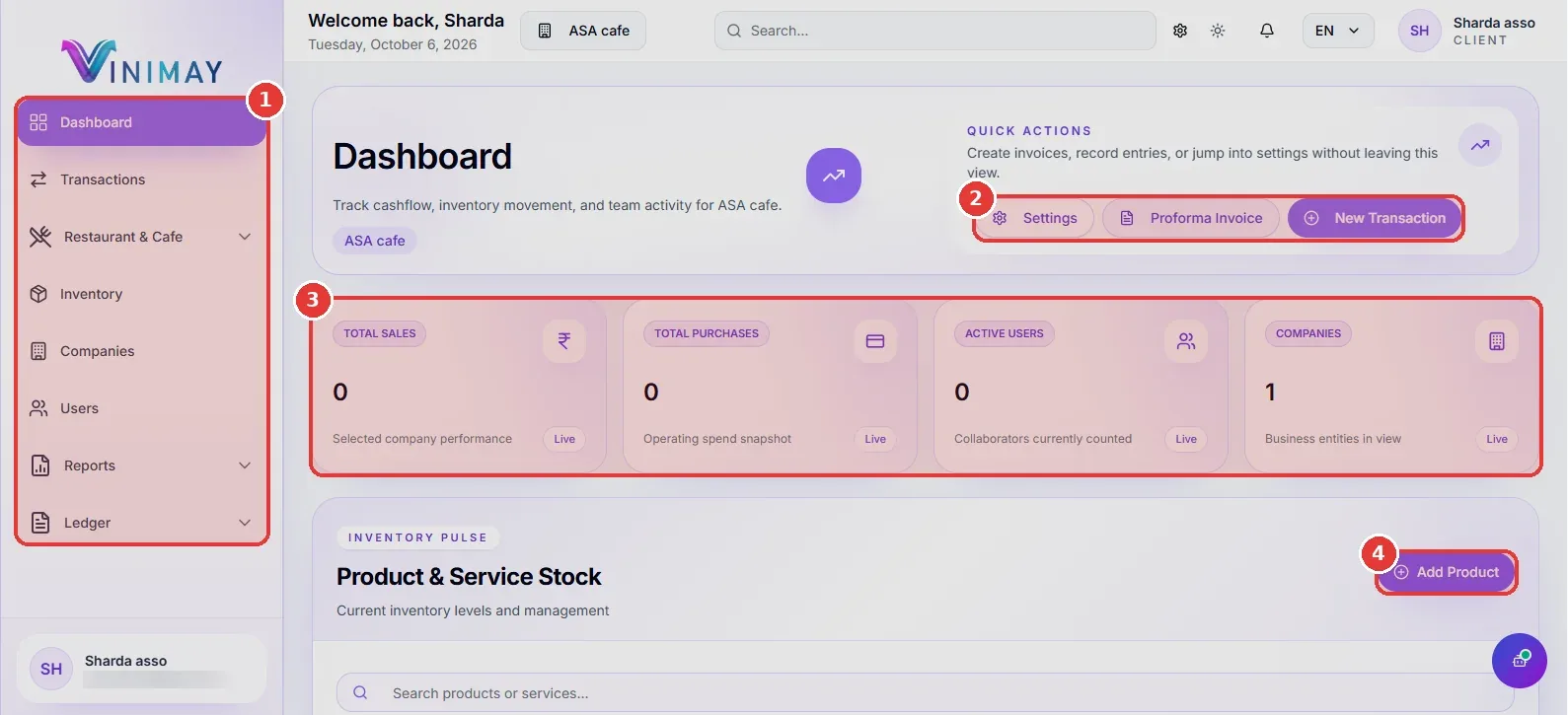Toggle light mode sun icon

click(x=1218, y=31)
